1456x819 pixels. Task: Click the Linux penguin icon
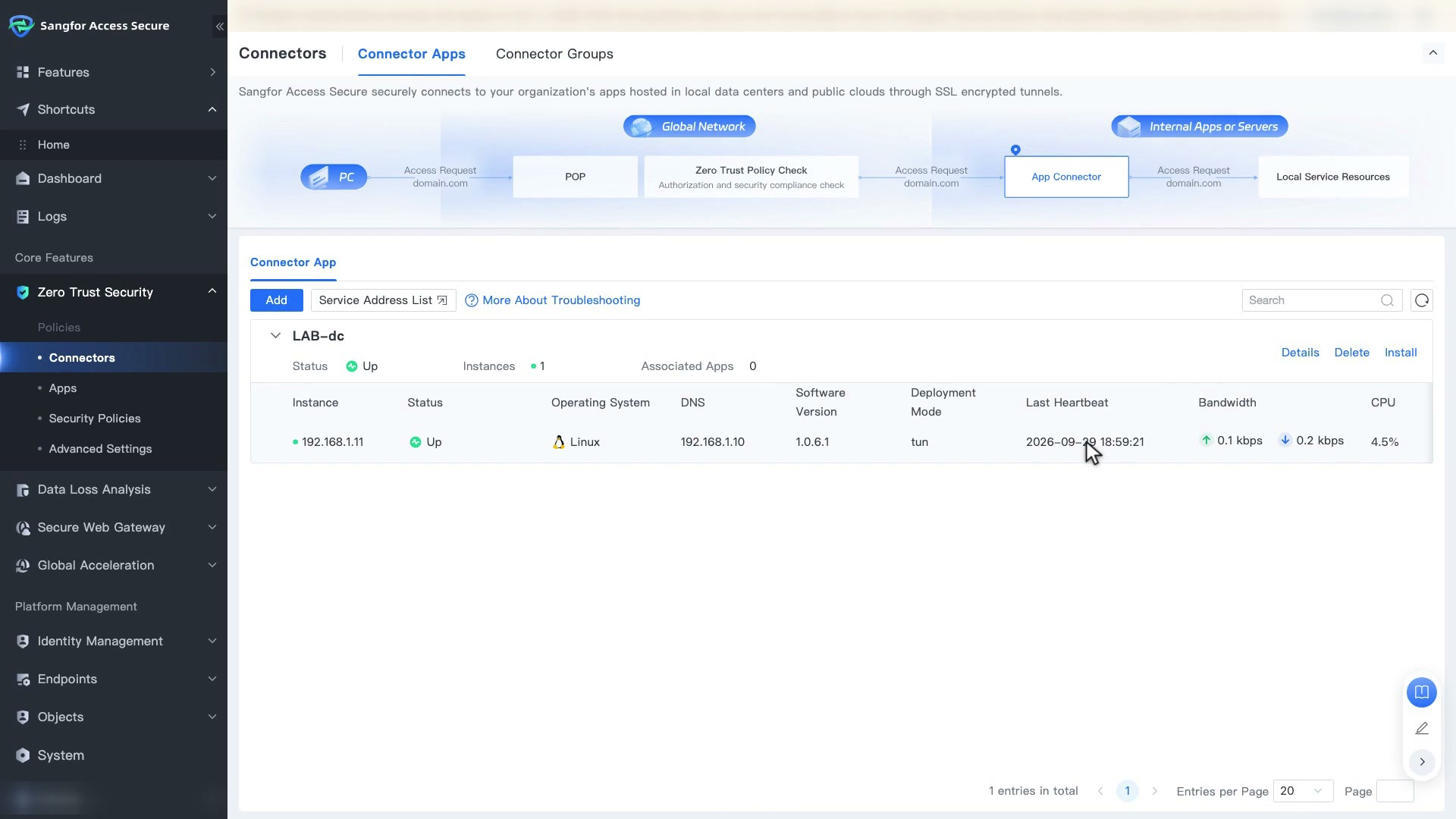[x=559, y=442]
